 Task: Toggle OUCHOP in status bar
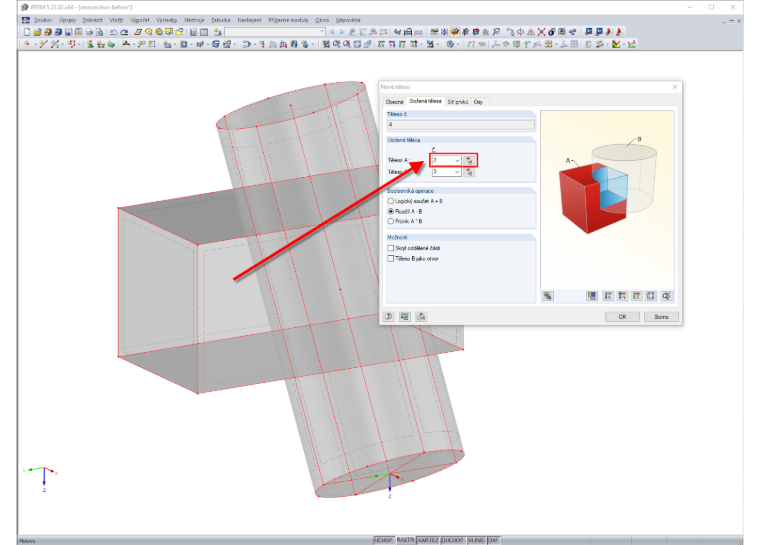click(453, 540)
